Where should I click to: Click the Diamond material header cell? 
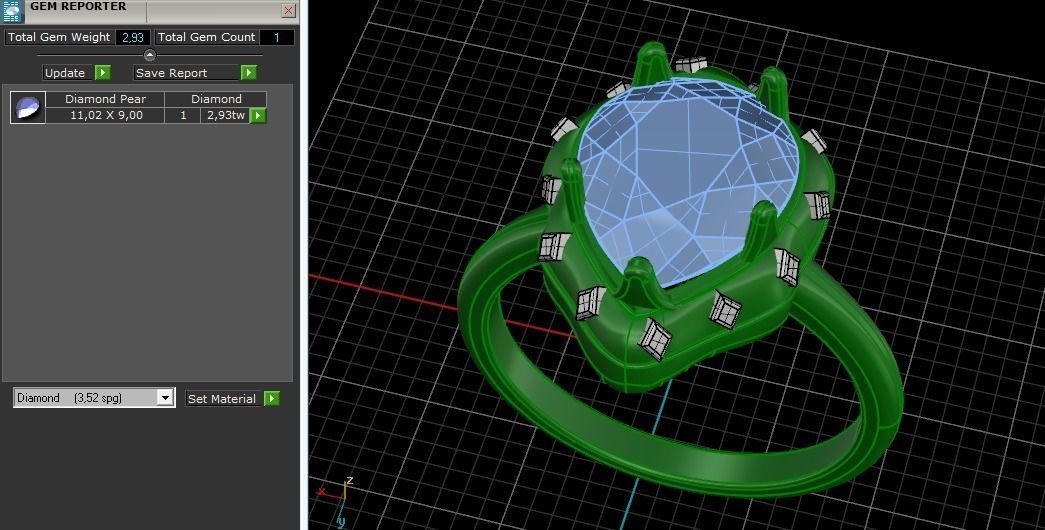point(216,99)
